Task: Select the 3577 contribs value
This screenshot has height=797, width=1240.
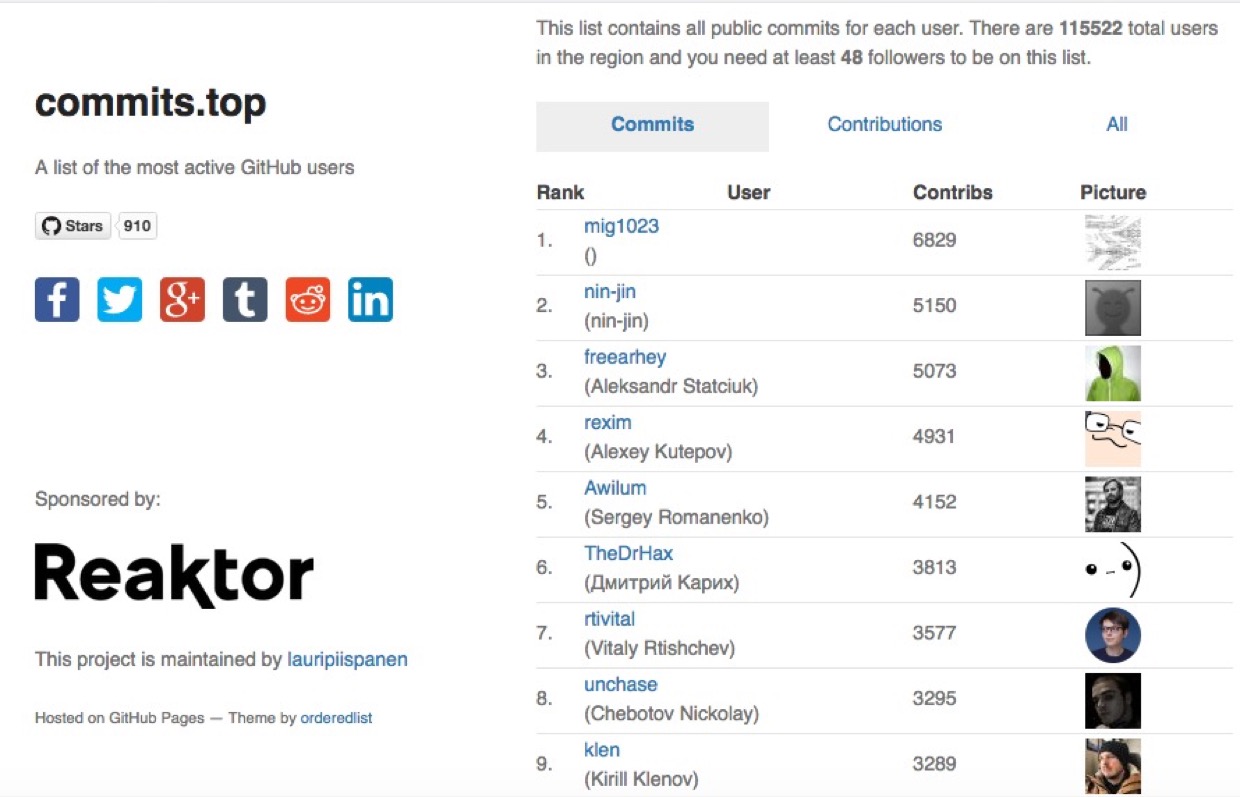Action: [934, 633]
